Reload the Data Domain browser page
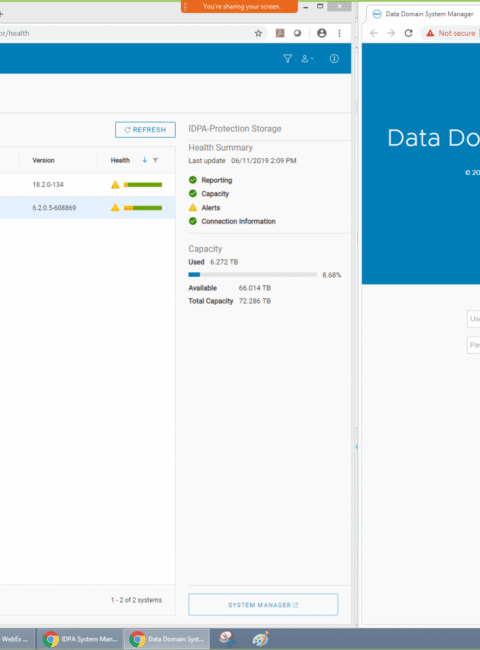480x650 pixels. click(408, 33)
